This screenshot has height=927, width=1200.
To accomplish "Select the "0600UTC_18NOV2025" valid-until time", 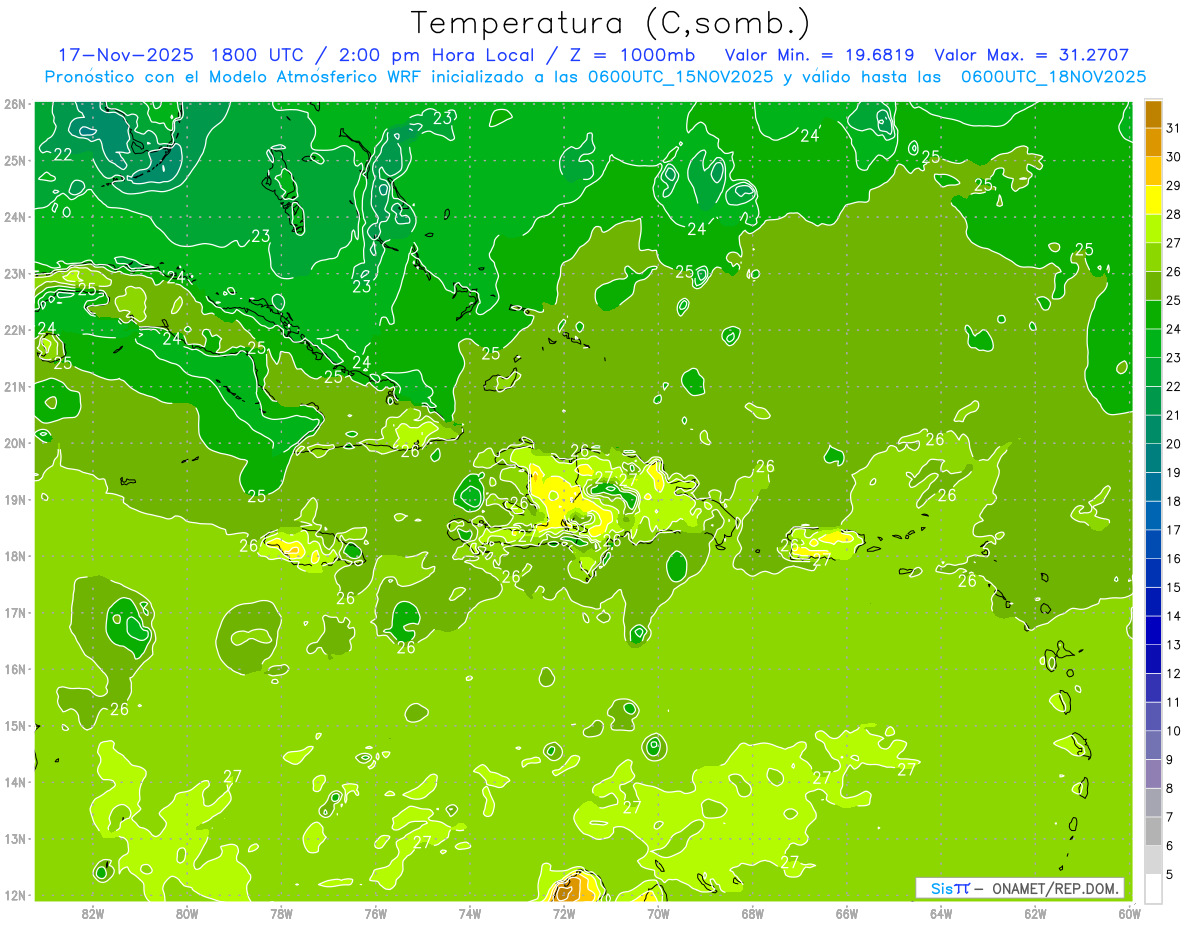I will [x=1053, y=77].
